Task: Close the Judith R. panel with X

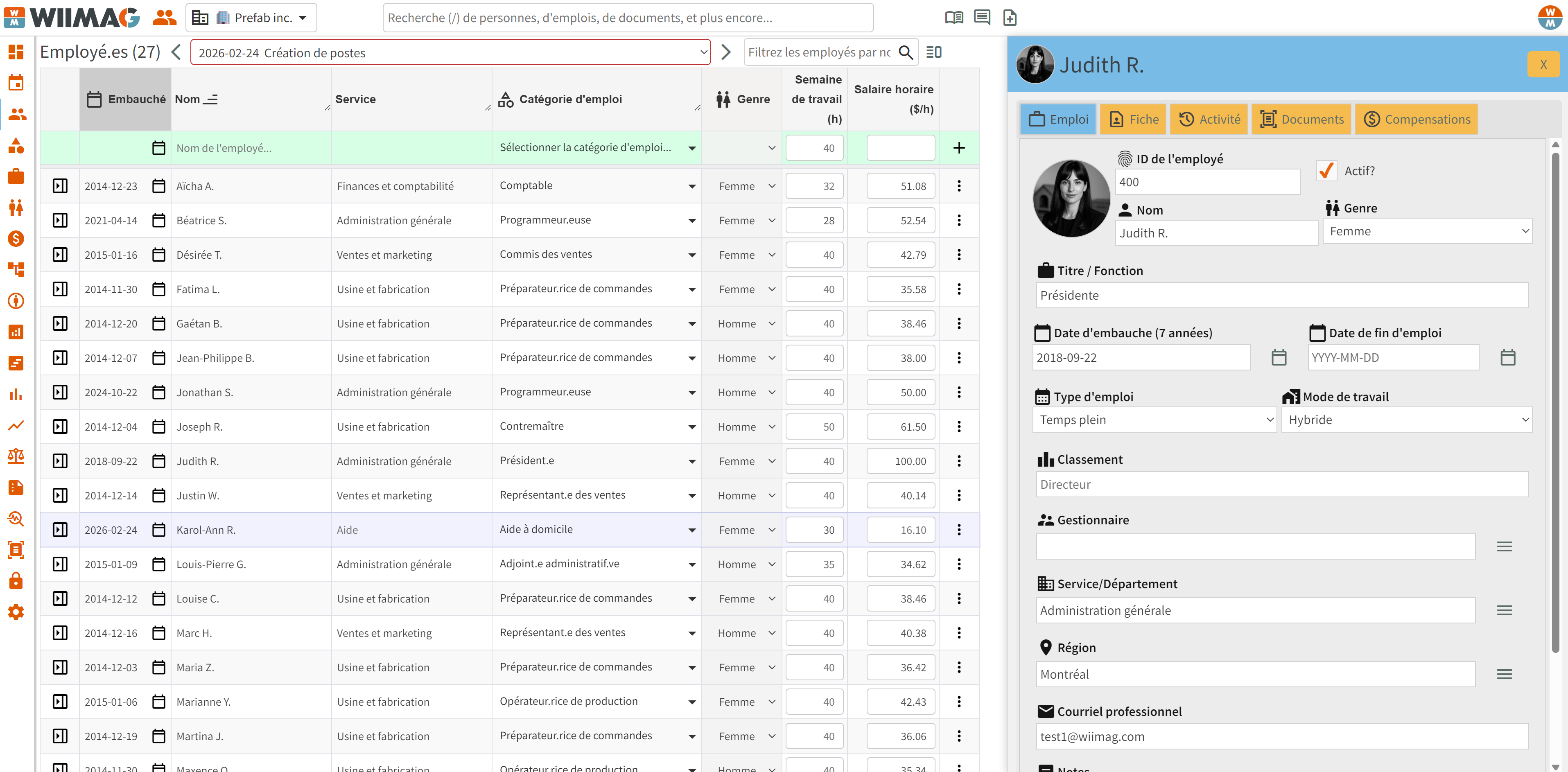Action: [x=1543, y=65]
